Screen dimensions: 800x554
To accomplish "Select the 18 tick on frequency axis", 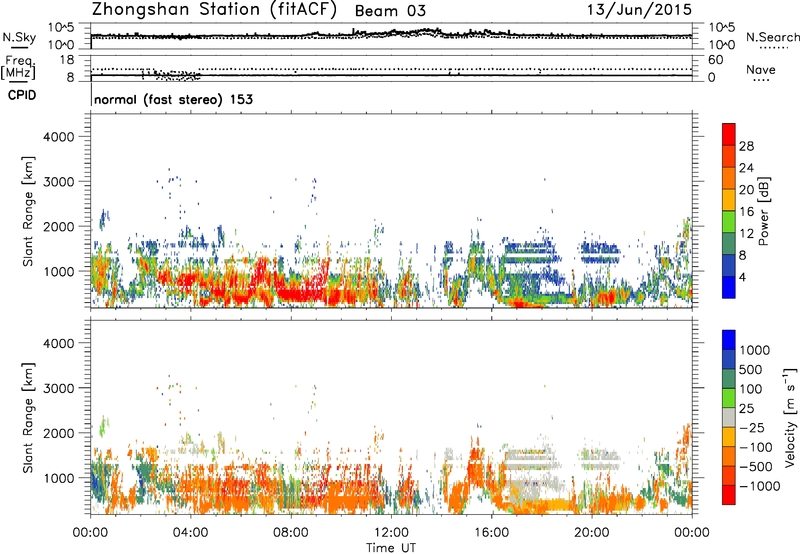I will click(x=67, y=60).
